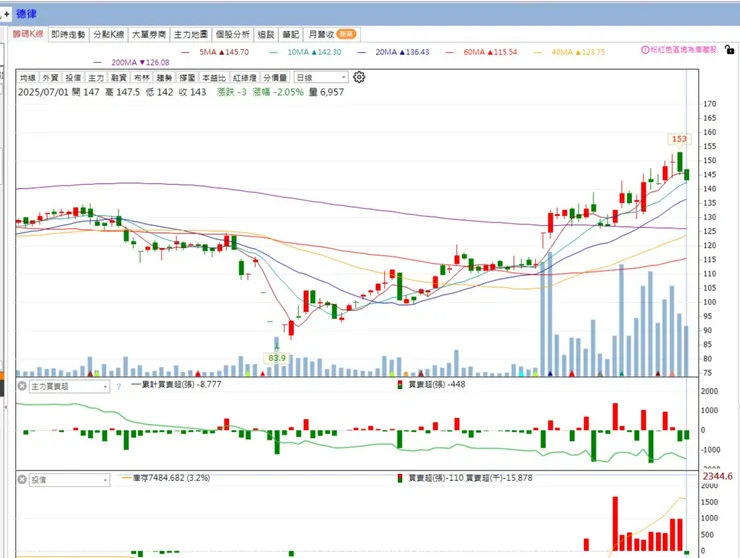
Task: Toggle the 分價量 overlay
Action: tap(275, 77)
